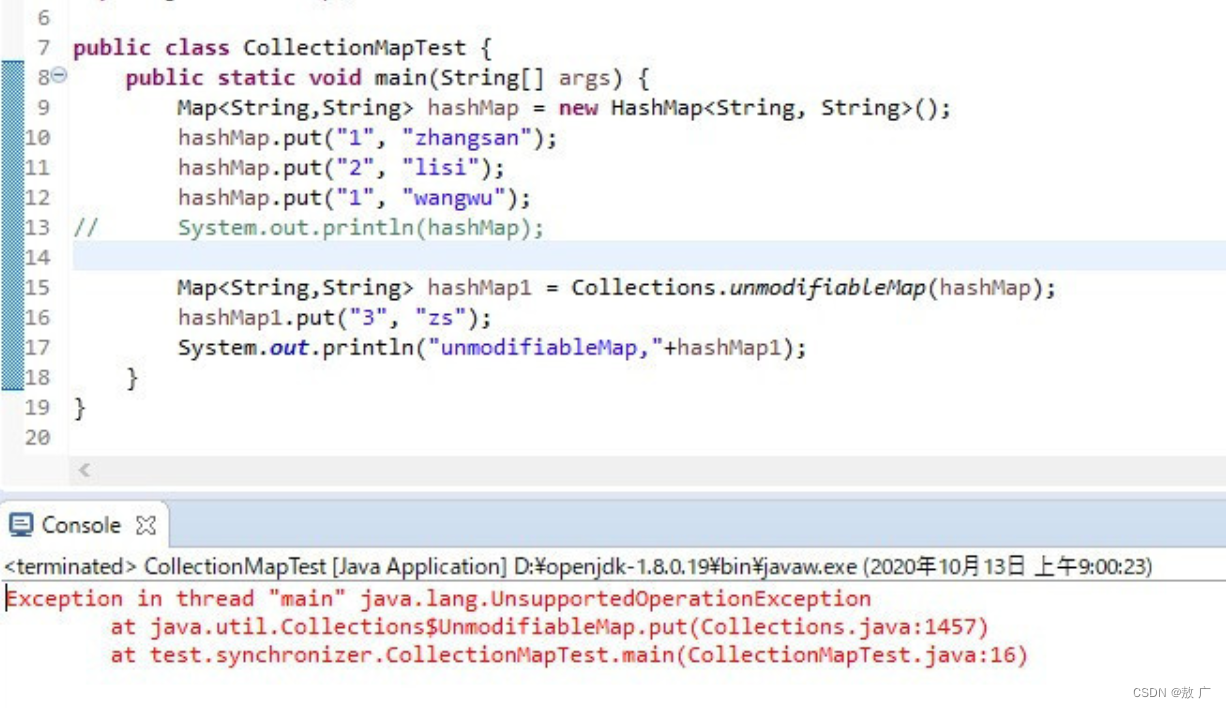
Task: Click the unmodifiableMap method call
Action: [x=828, y=288]
